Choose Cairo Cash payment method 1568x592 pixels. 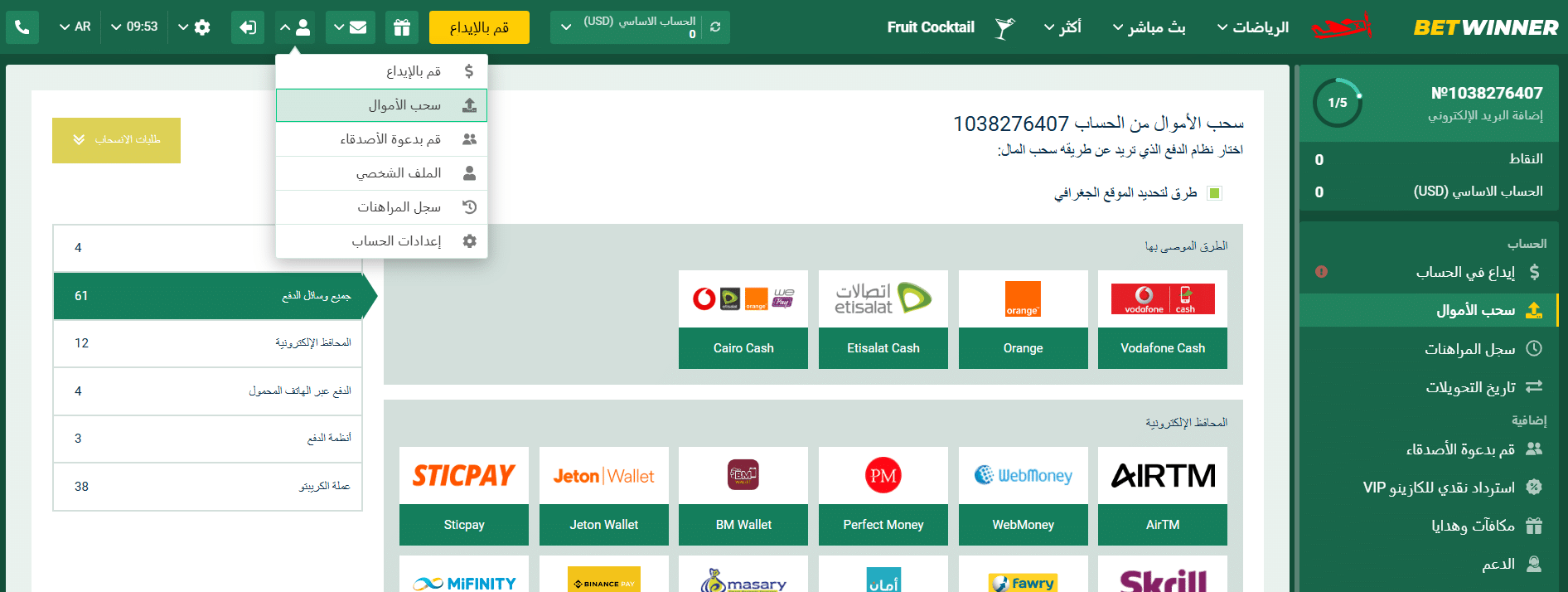click(743, 319)
